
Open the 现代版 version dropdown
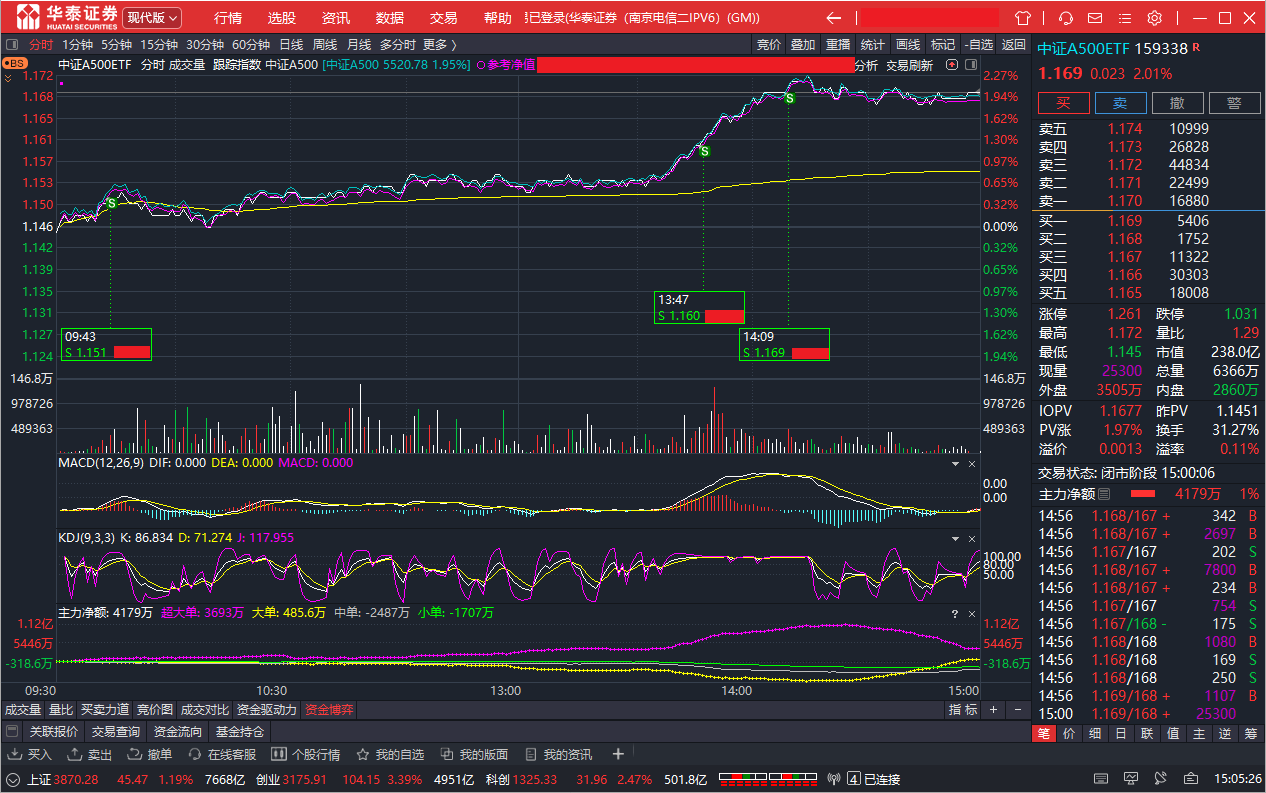pyautogui.click(x=152, y=18)
